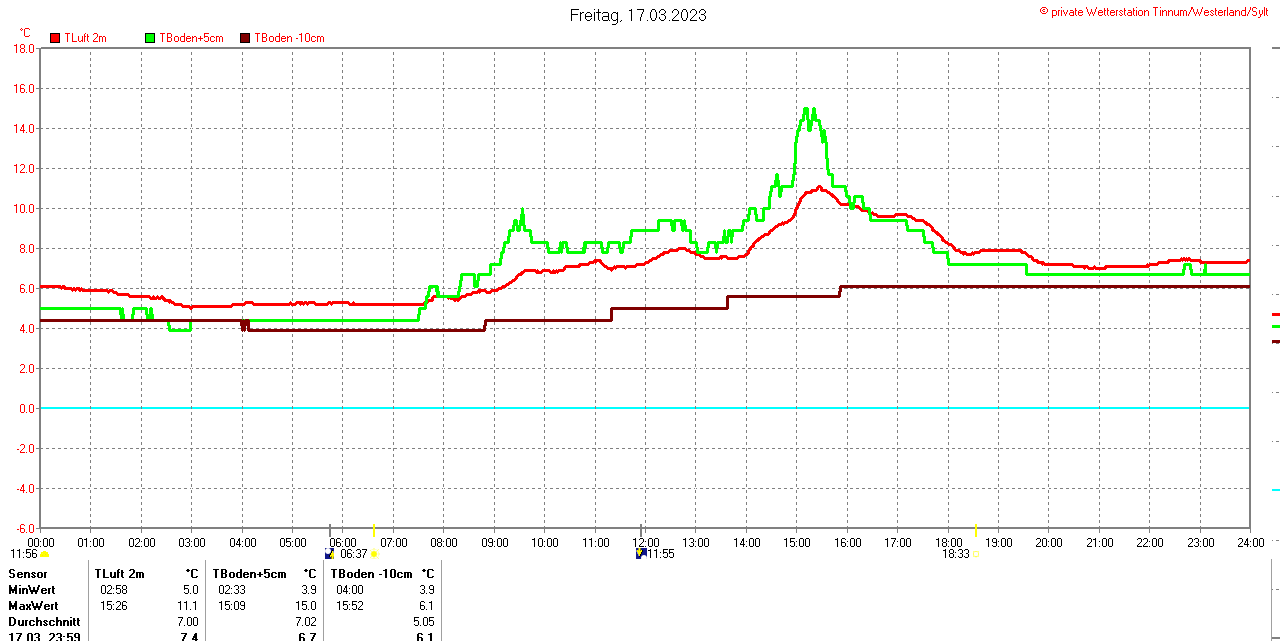Image resolution: width=1280 pixels, height=641 pixels.
Task: Click the yellow sun dot right of 06:37
Action: click(x=375, y=554)
